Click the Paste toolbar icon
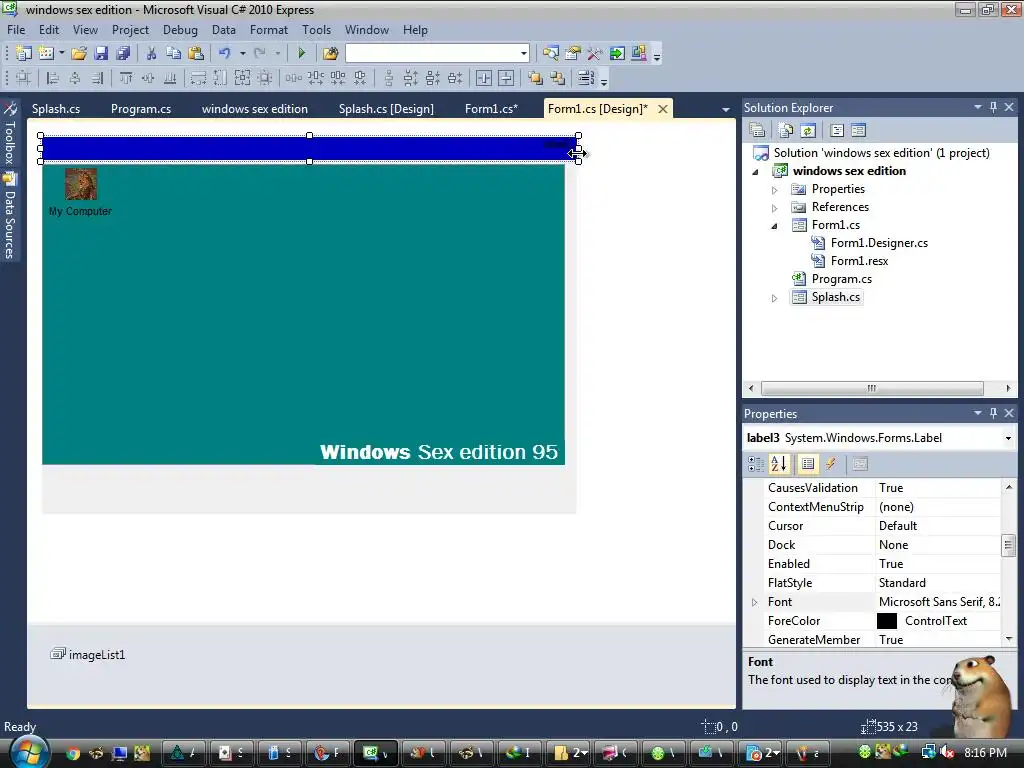Image resolution: width=1024 pixels, height=768 pixels. [x=195, y=53]
